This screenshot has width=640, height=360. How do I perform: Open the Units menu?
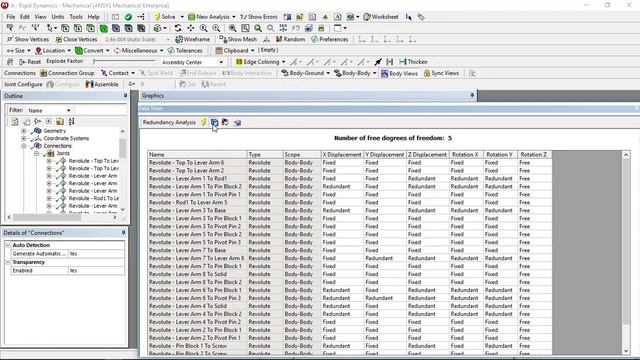[58, 17]
